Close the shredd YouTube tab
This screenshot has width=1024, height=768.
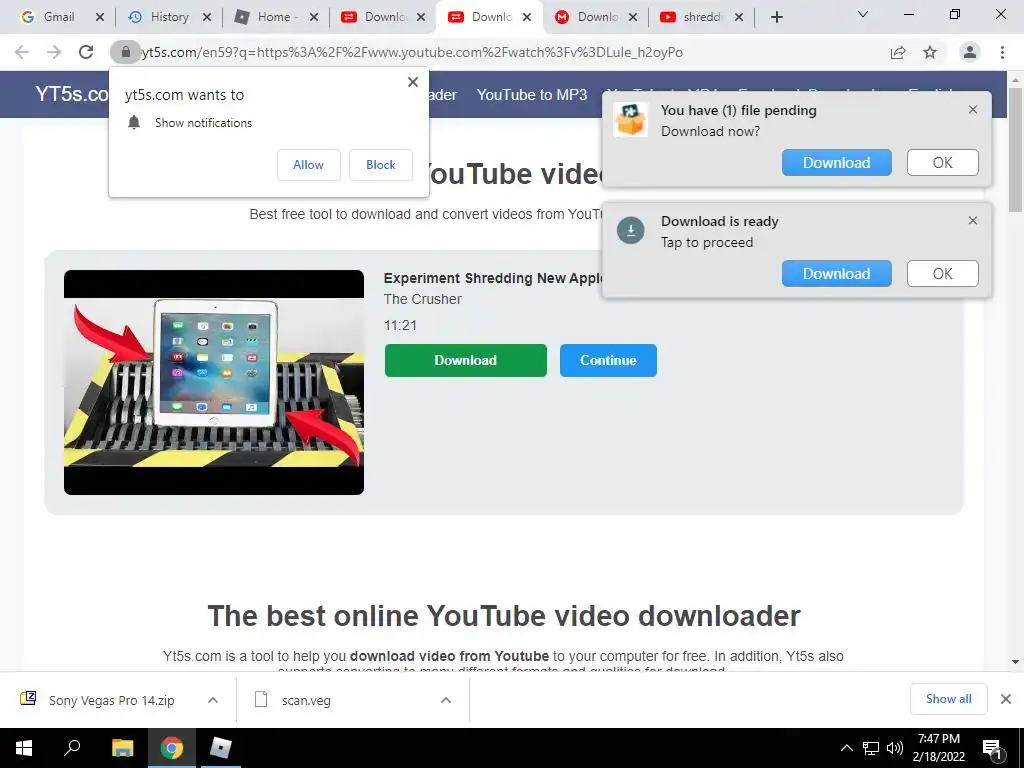(739, 17)
